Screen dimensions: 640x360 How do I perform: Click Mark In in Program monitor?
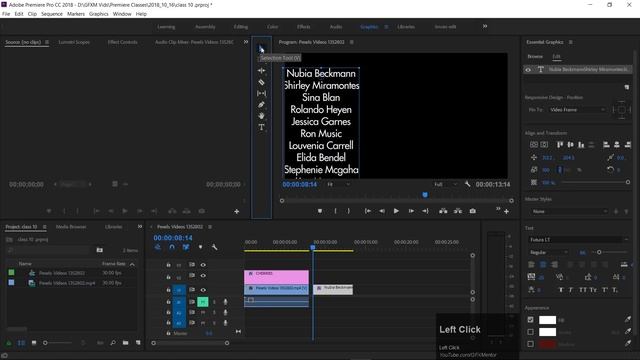[x=335, y=211]
